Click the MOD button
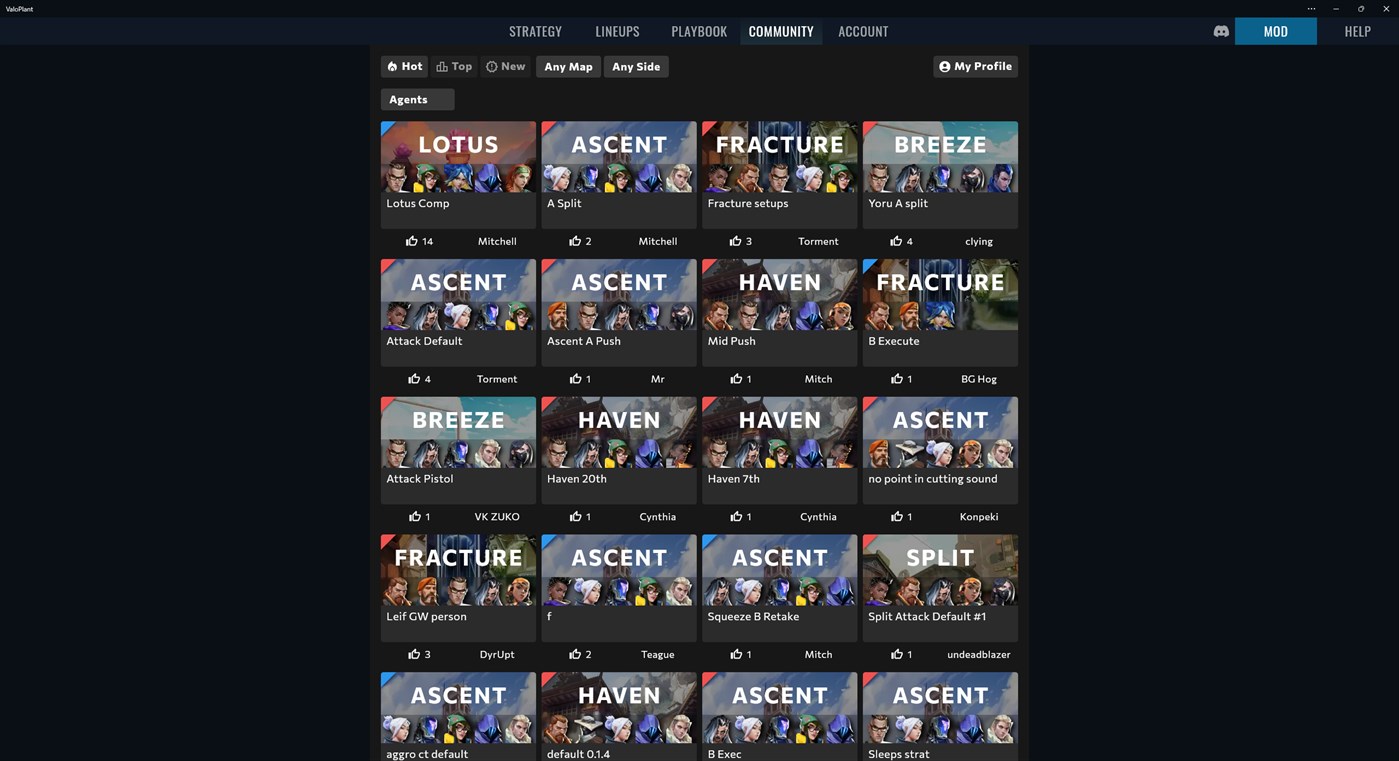The height and width of the screenshot is (761, 1399). [1275, 31]
